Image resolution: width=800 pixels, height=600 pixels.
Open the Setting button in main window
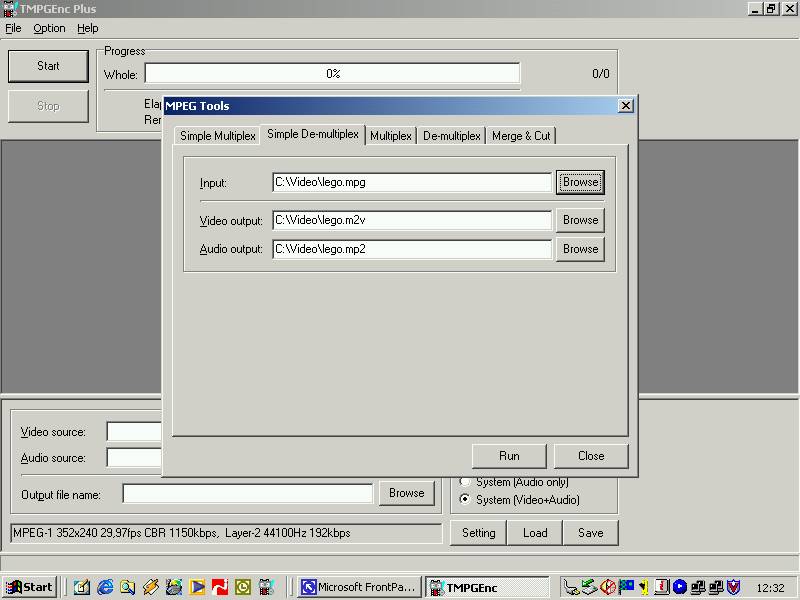479,533
